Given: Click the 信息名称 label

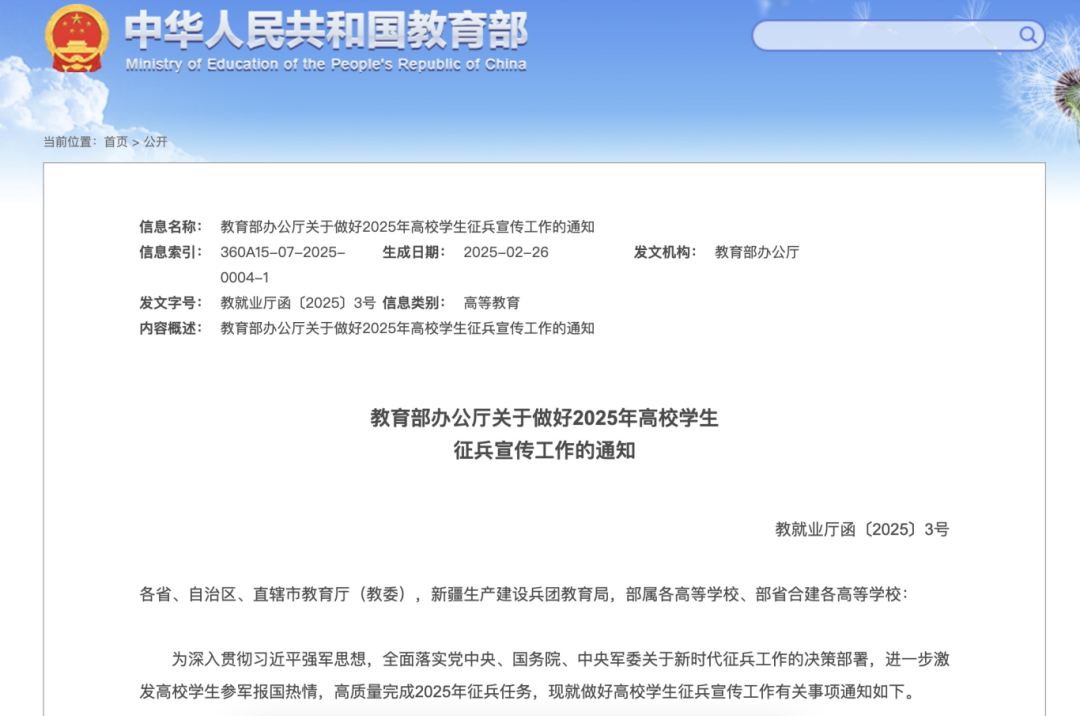Looking at the screenshot, I should point(170,227).
